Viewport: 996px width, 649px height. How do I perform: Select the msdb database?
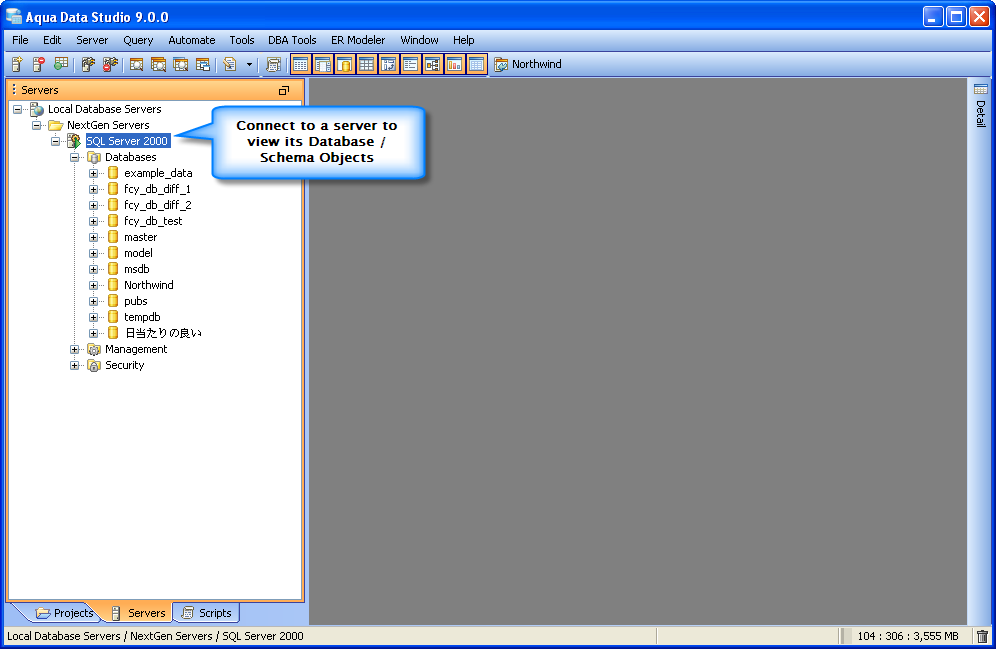pyautogui.click(x=137, y=269)
